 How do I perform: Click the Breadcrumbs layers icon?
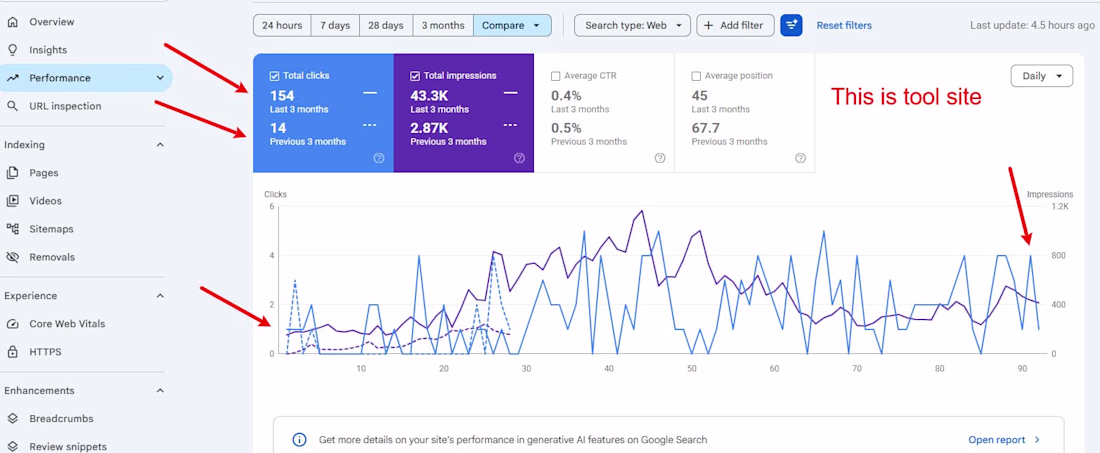pos(12,418)
